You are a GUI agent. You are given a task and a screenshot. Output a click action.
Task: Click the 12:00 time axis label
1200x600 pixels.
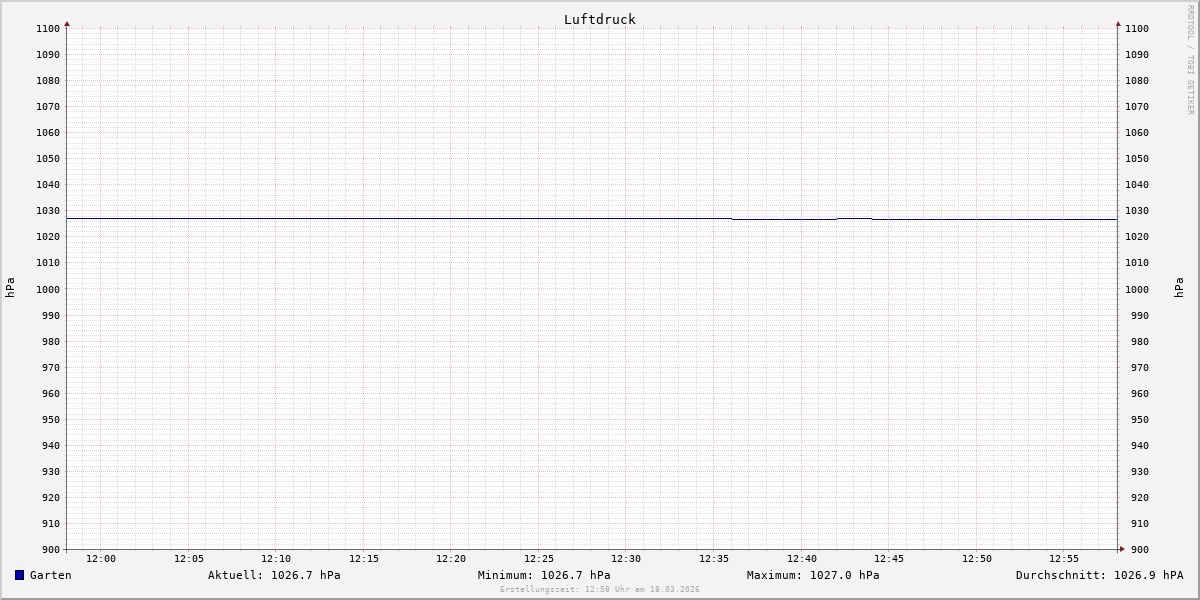click(x=101, y=559)
